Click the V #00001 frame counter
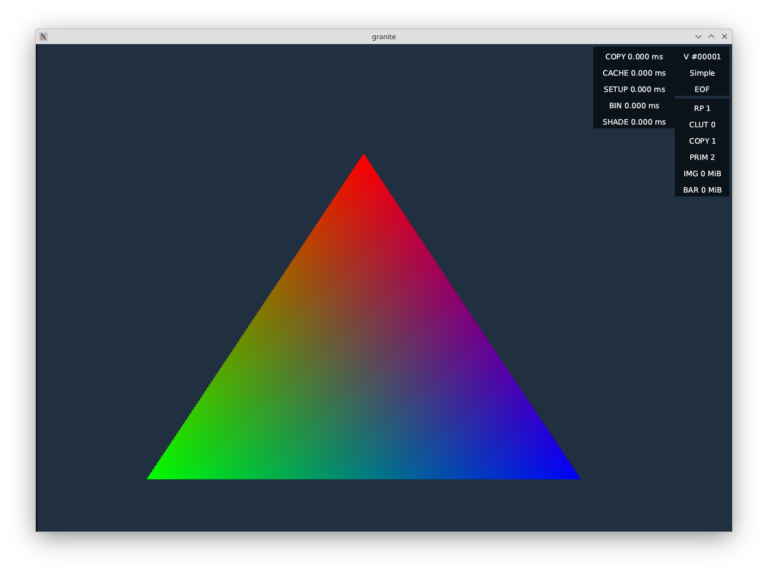768x574 pixels. (x=702, y=57)
